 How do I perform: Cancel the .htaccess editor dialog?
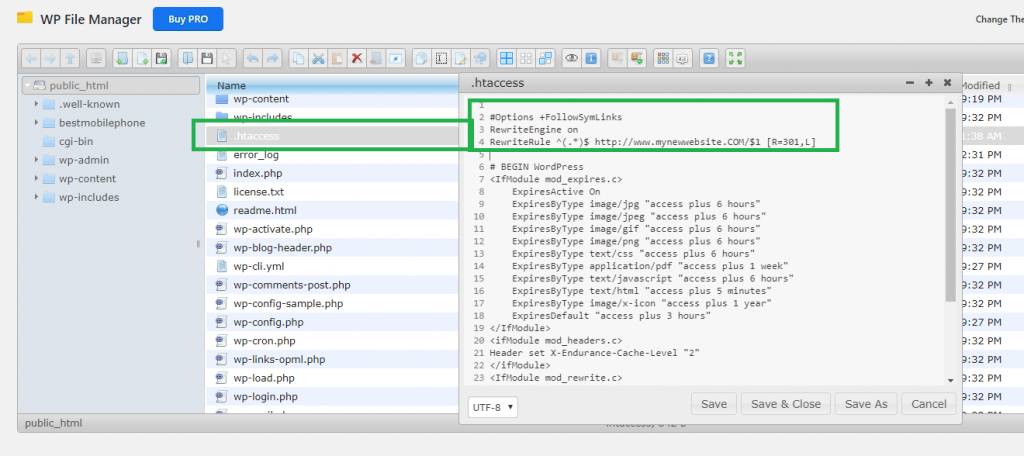click(x=929, y=404)
